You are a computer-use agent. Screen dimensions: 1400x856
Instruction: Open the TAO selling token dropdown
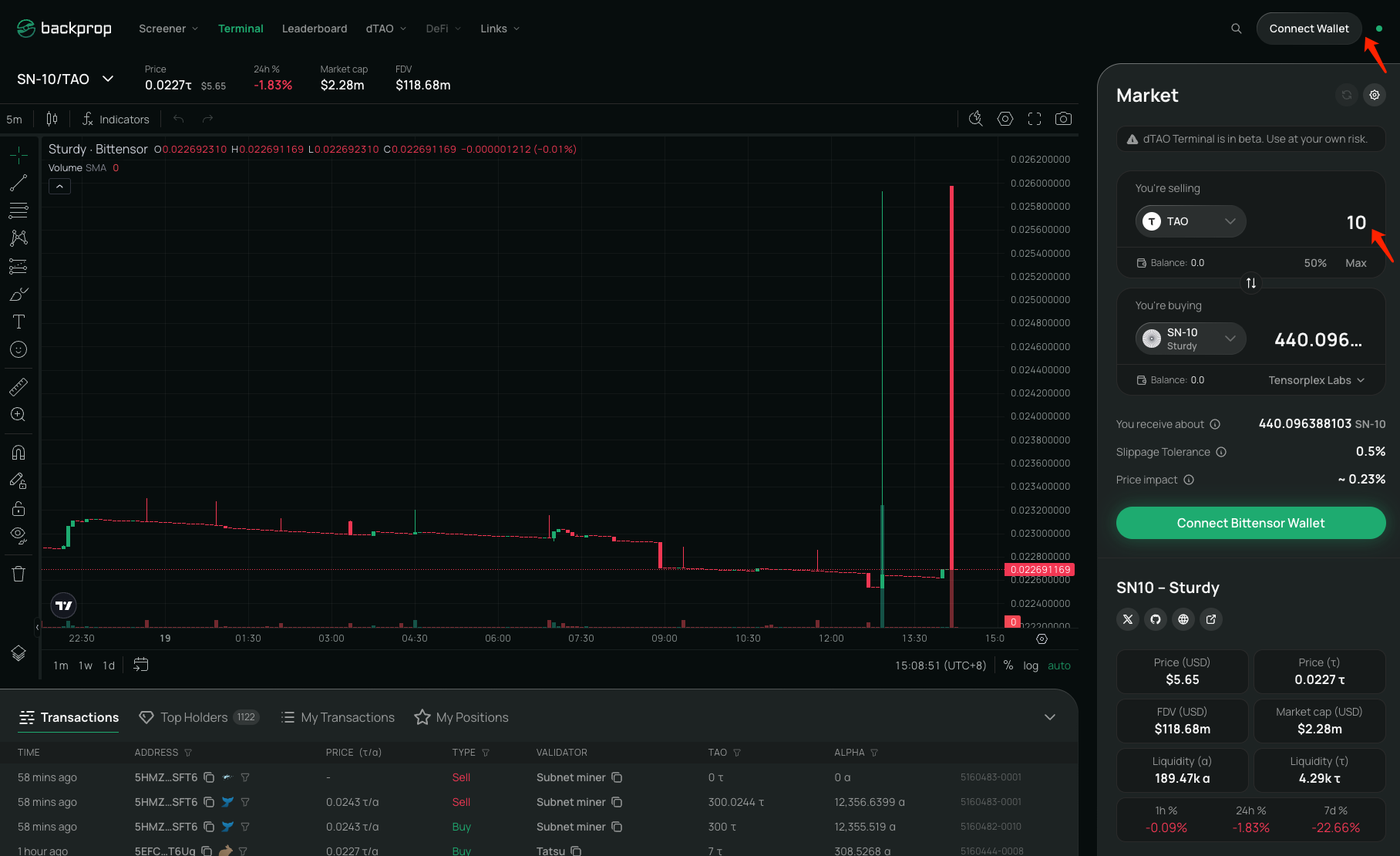pyautogui.click(x=1190, y=221)
